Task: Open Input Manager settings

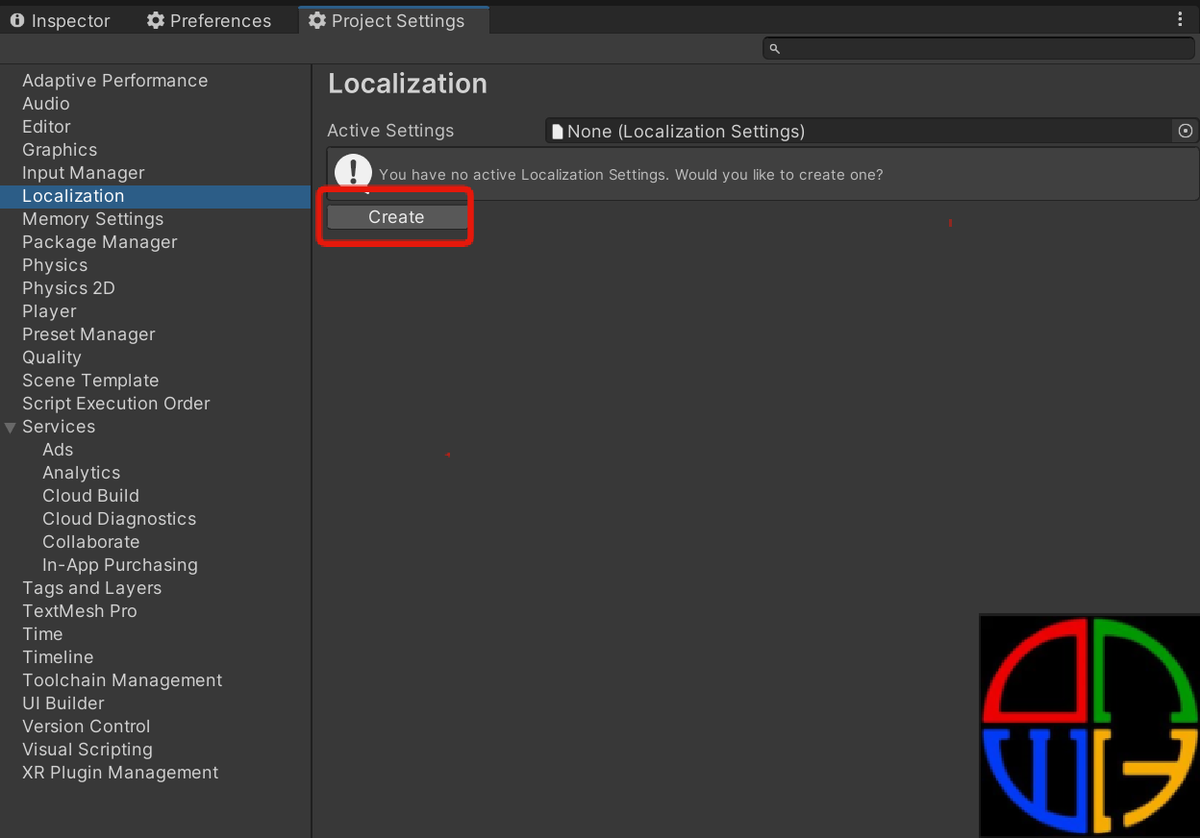Action: [x=84, y=173]
